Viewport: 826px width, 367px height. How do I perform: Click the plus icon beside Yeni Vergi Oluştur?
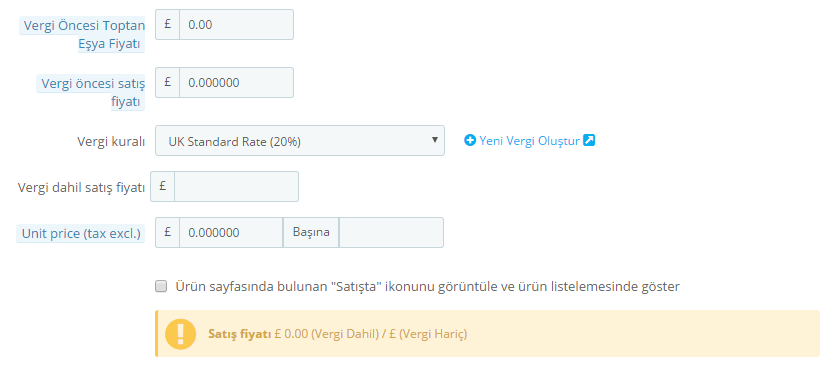click(470, 141)
